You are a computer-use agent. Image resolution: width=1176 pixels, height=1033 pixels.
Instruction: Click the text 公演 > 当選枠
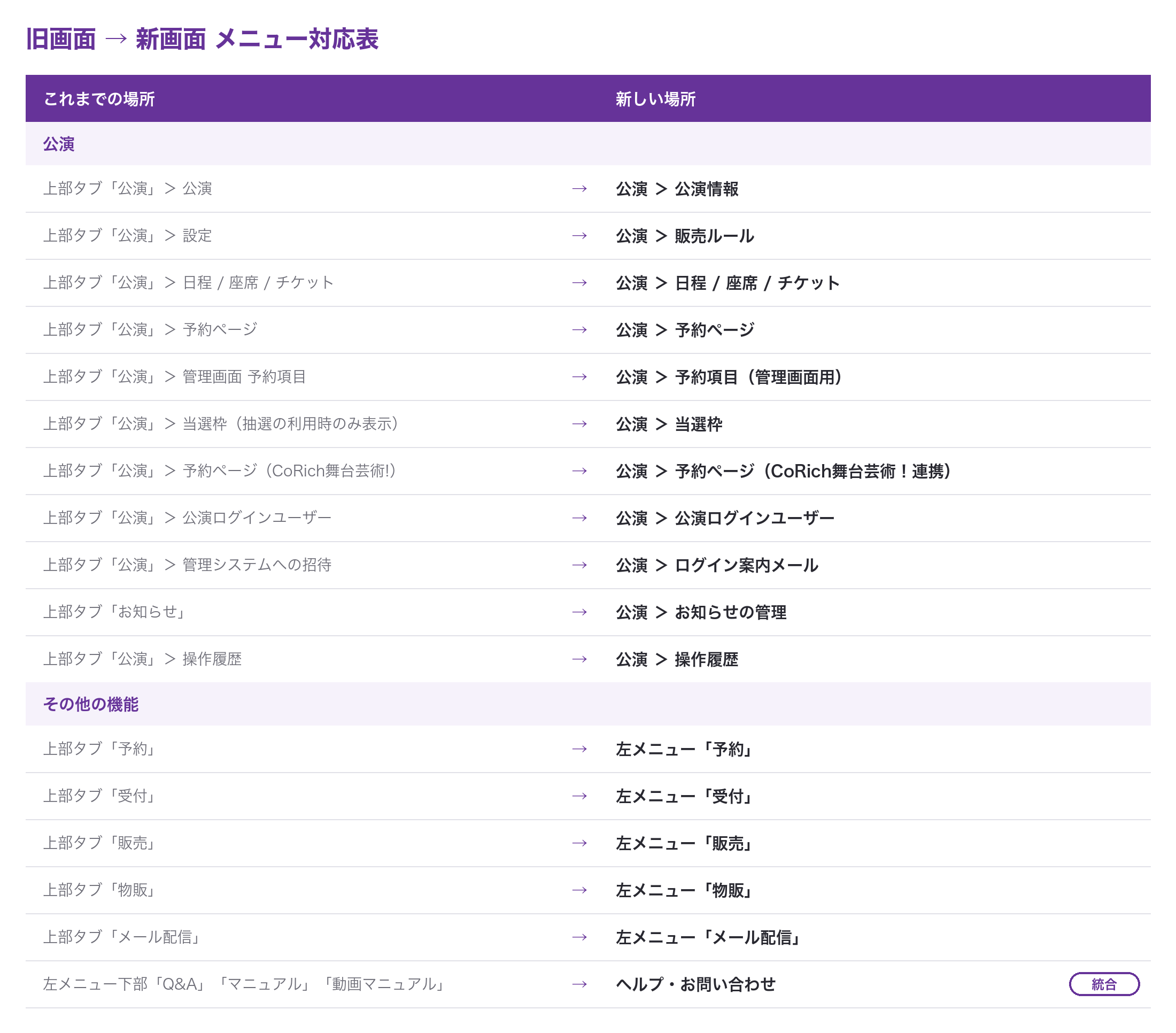pyautogui.click(x=669, y=424)
